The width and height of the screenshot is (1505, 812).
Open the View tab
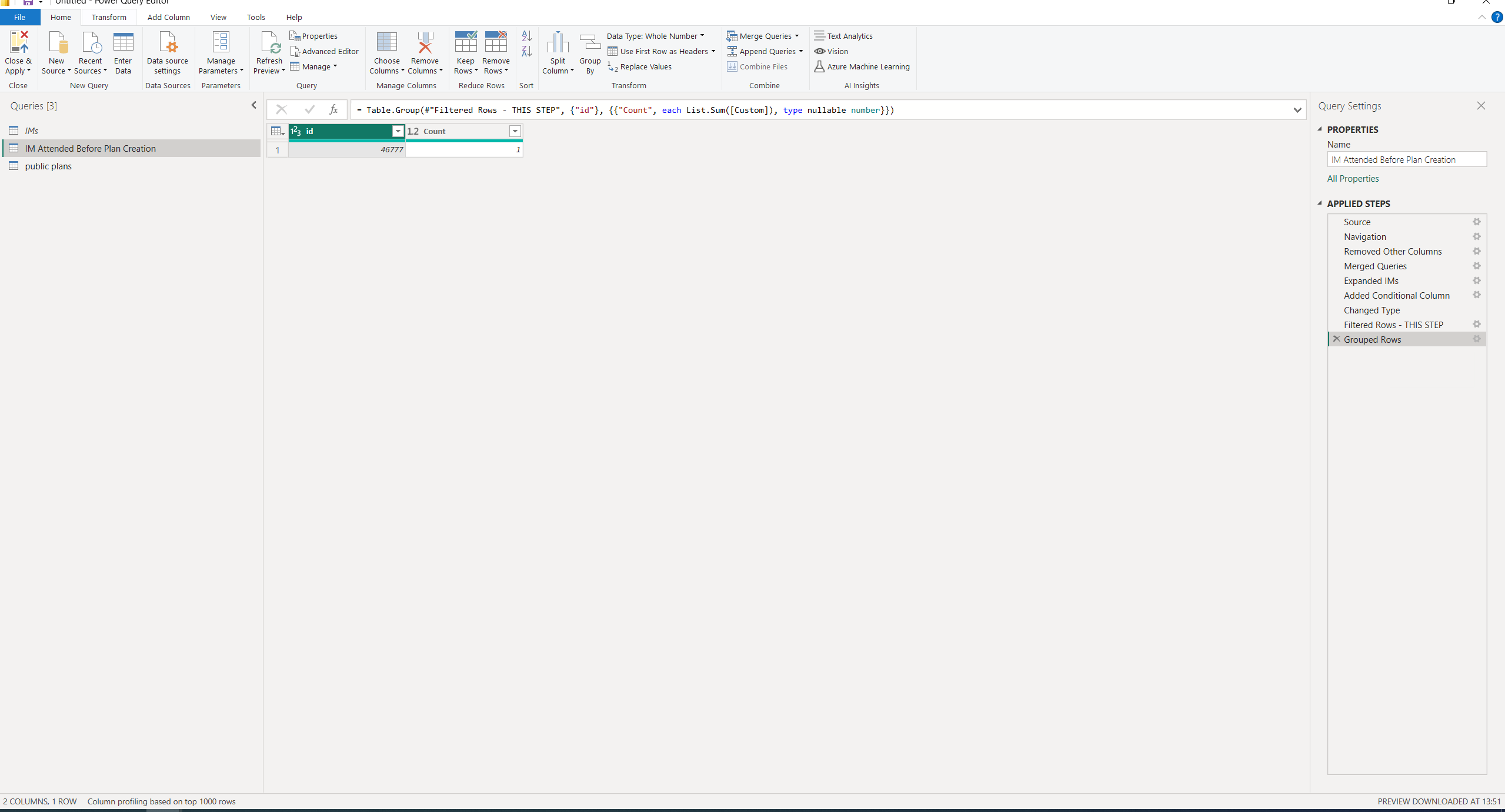[x=218, y=17]
